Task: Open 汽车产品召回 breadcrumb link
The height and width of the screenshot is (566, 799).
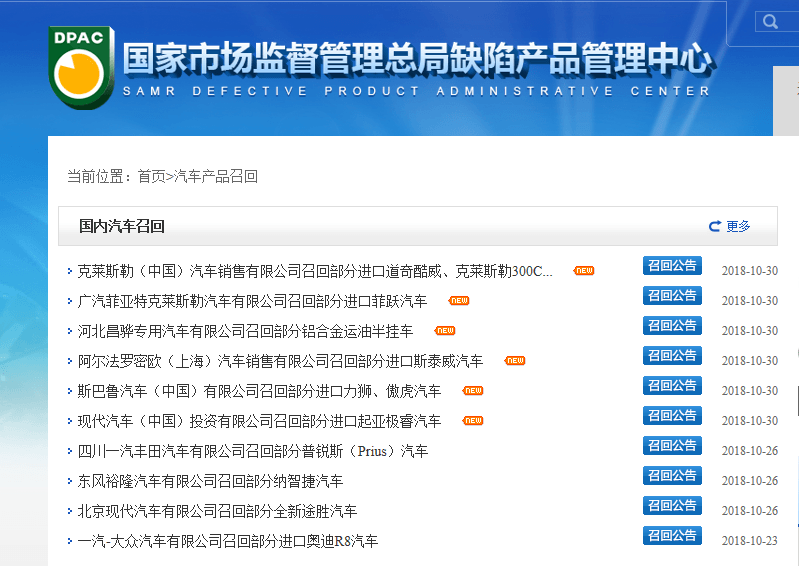Action: tap(216, 176)
